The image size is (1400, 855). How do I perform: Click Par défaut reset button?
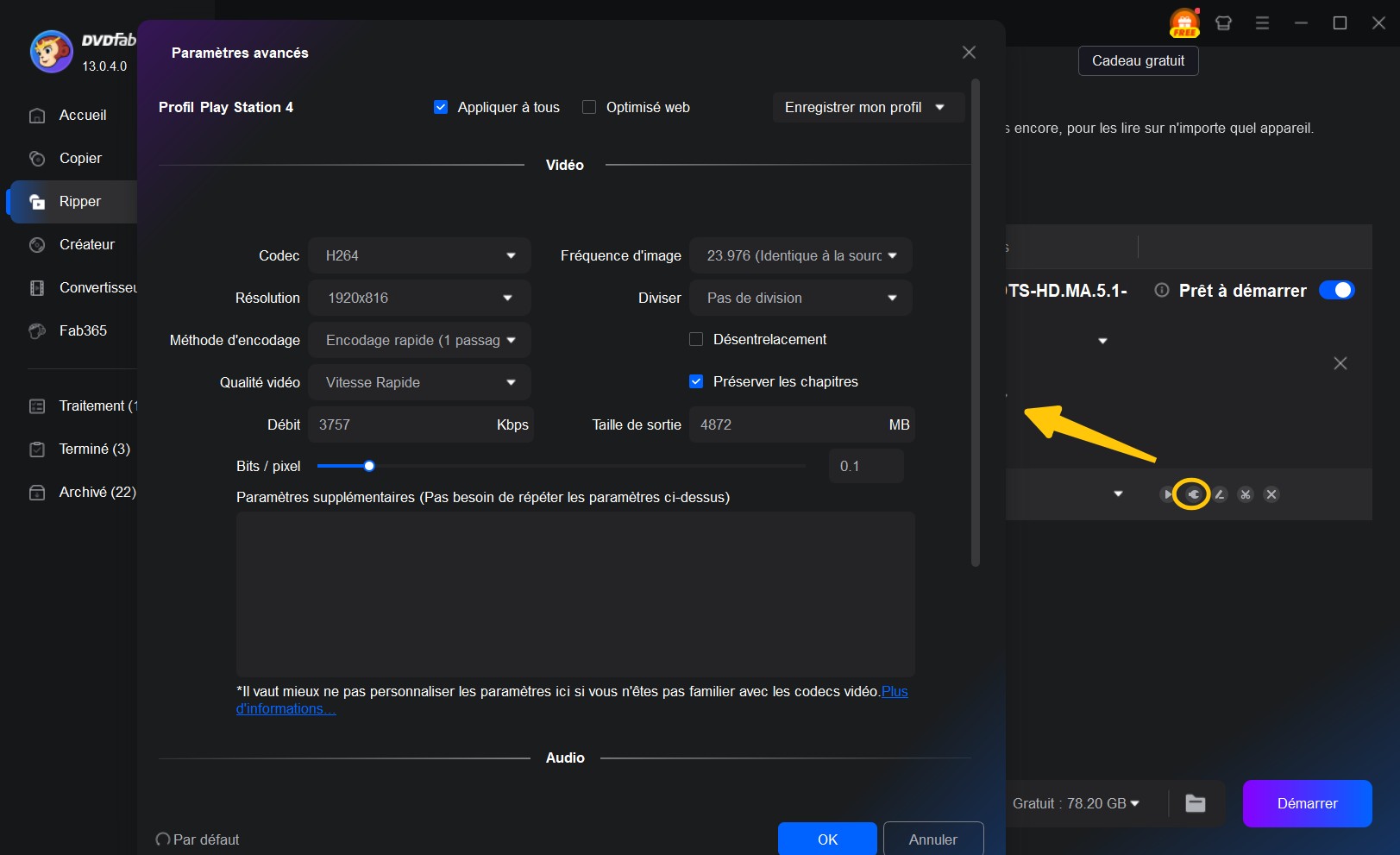tap(198, 839)
